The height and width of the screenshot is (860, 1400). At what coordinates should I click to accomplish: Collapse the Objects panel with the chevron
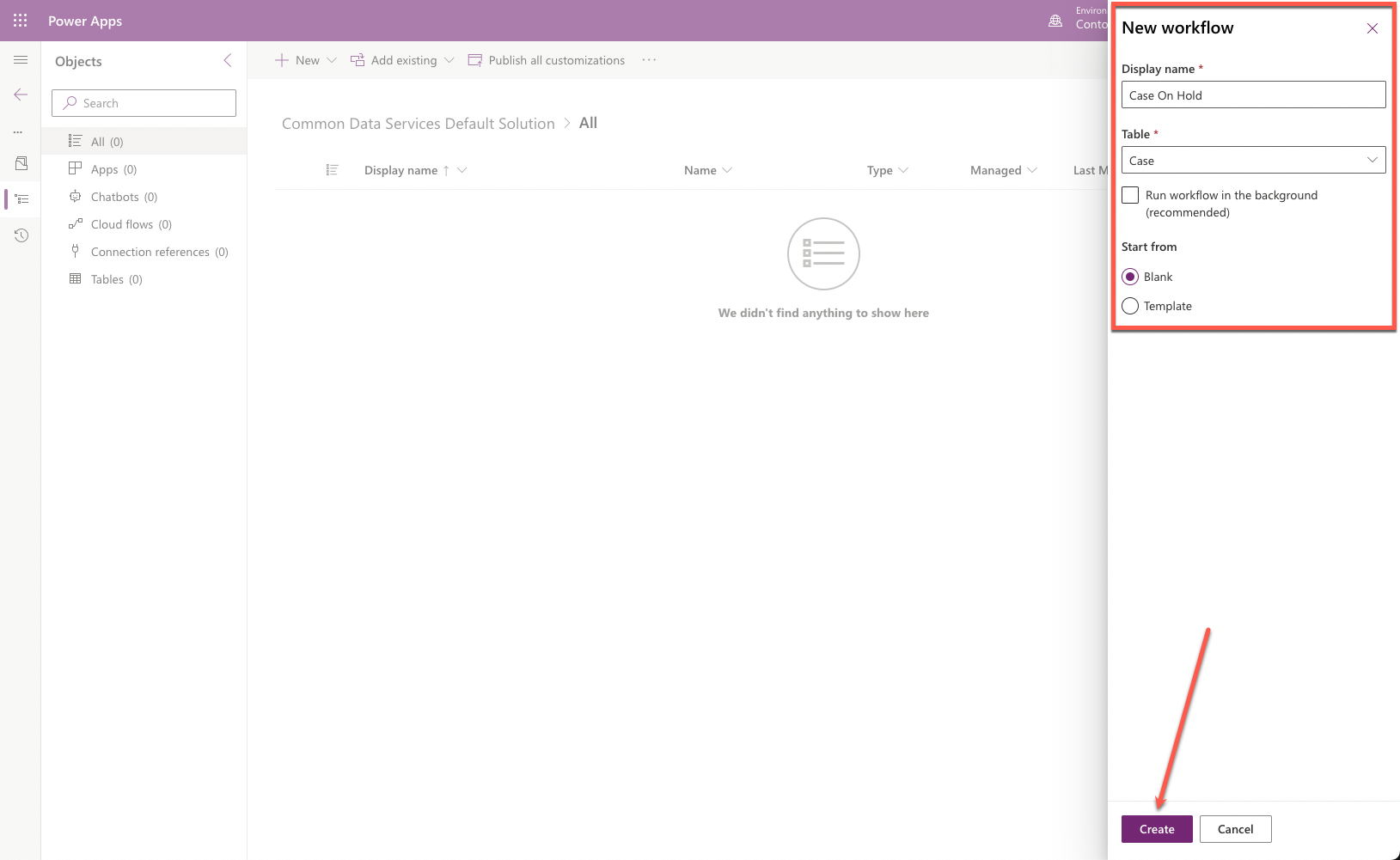tap(227, 60)
